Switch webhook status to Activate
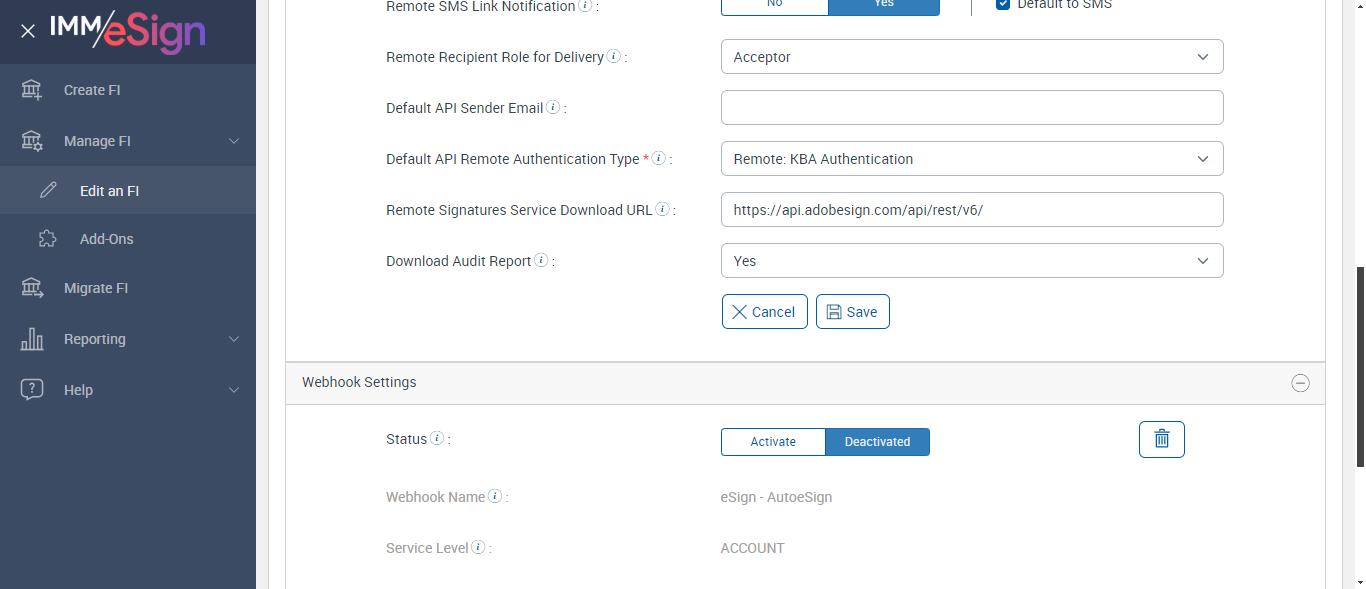 773,442
